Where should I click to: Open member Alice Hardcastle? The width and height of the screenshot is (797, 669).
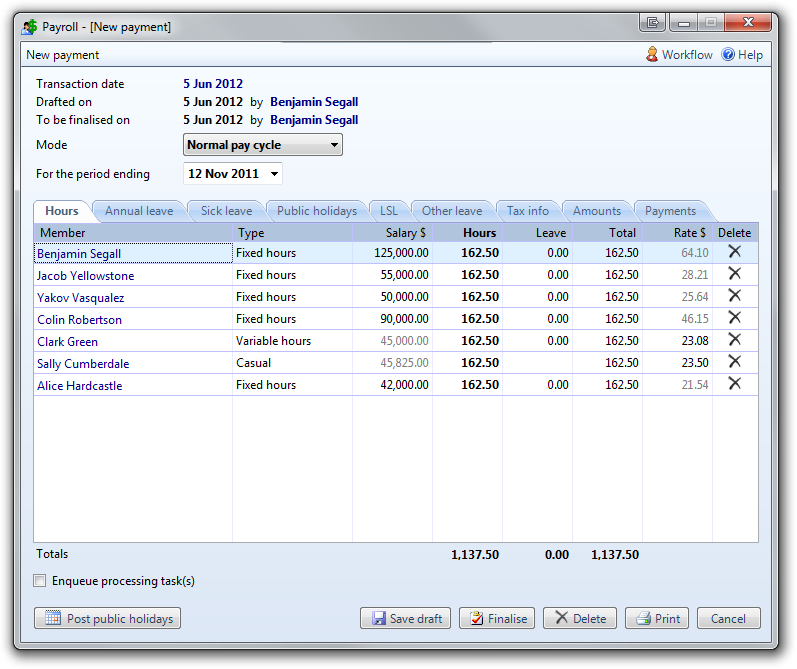click(79, 385)
